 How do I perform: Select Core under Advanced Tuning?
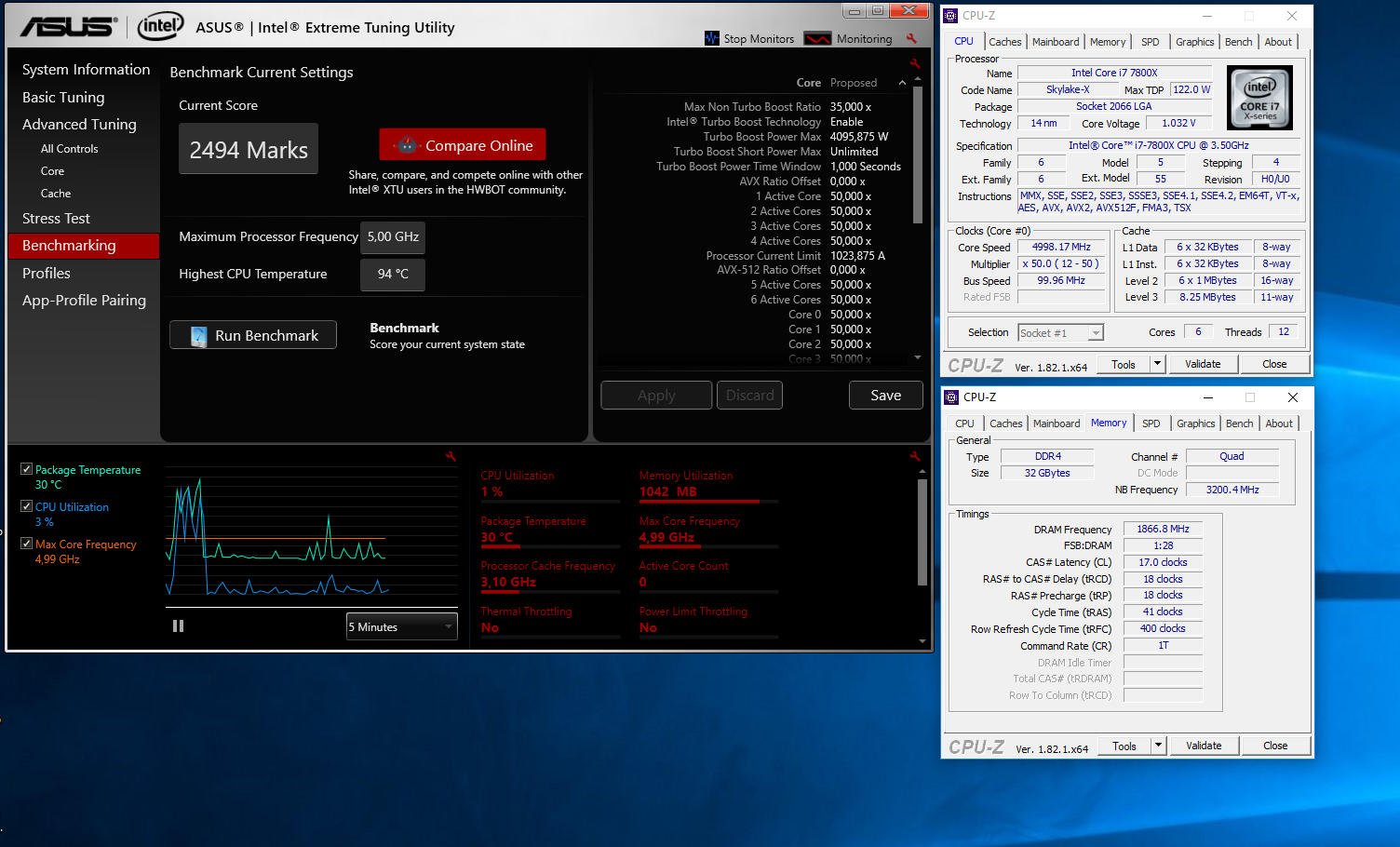pyautogui.click(x=52, y=171)
